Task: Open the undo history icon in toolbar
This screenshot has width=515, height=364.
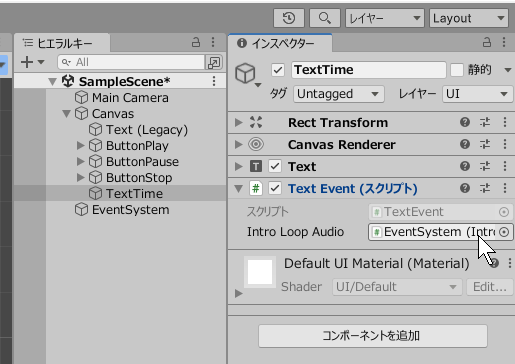Action: click(x=289, y=18)
